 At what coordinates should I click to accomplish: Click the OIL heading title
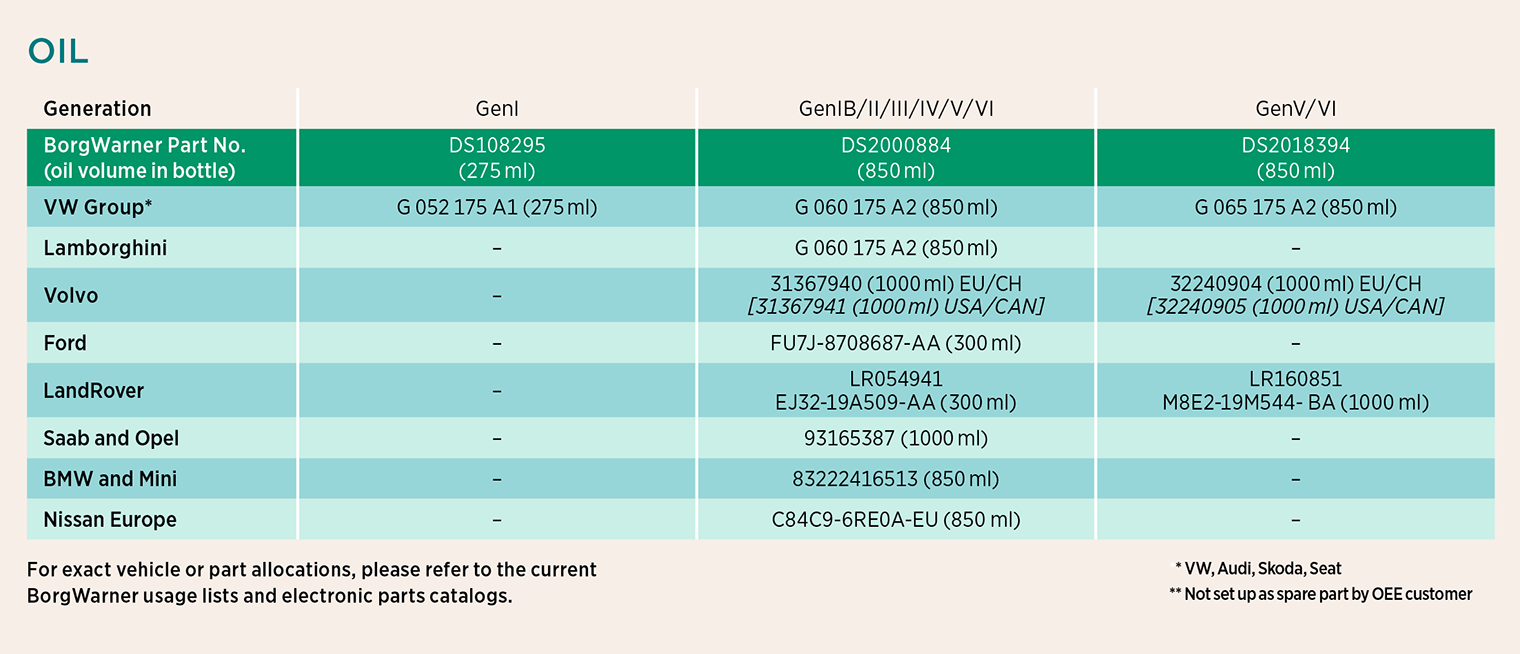58,51
